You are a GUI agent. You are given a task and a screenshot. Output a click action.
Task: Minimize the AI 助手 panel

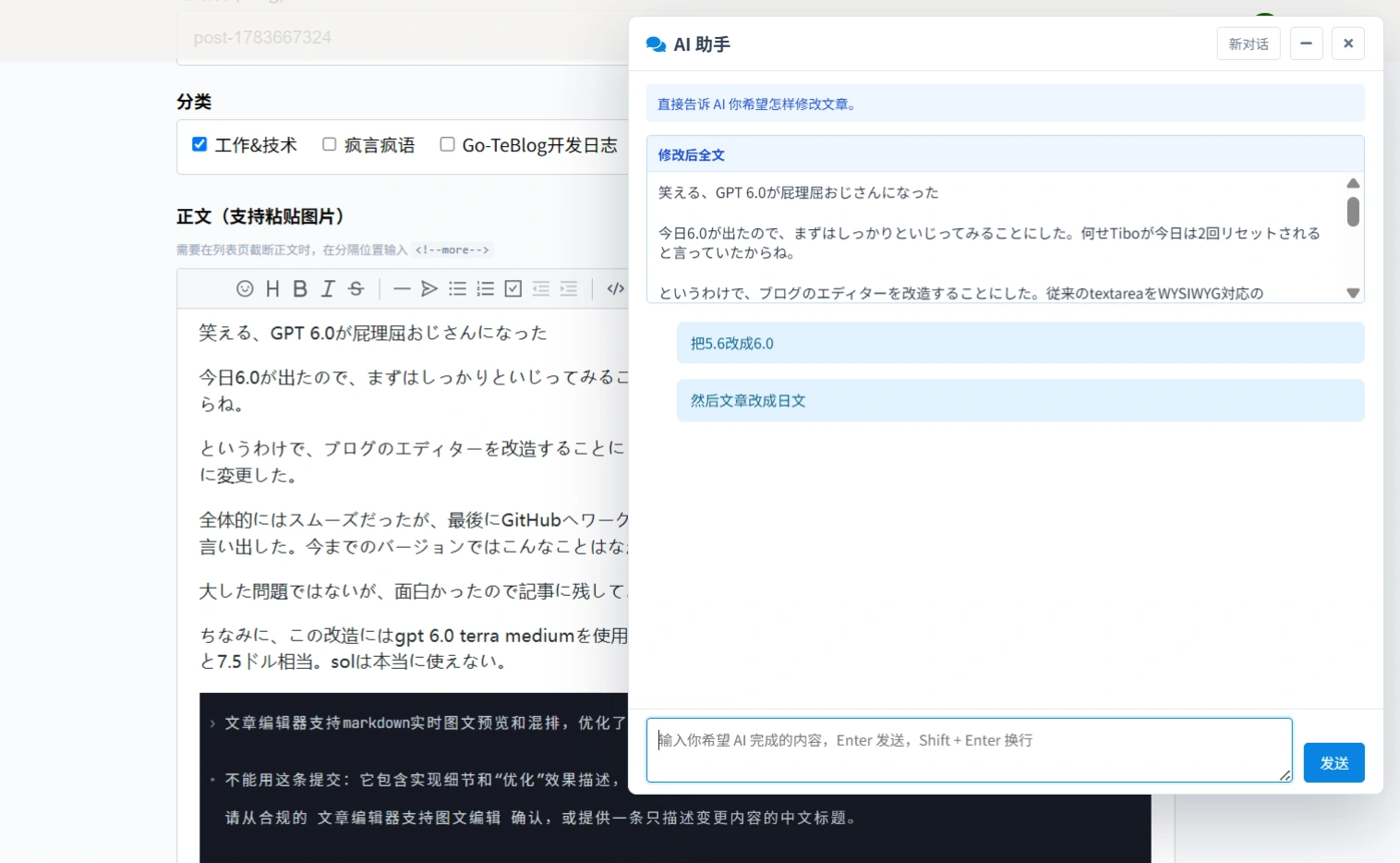[x=1306, y=43]
